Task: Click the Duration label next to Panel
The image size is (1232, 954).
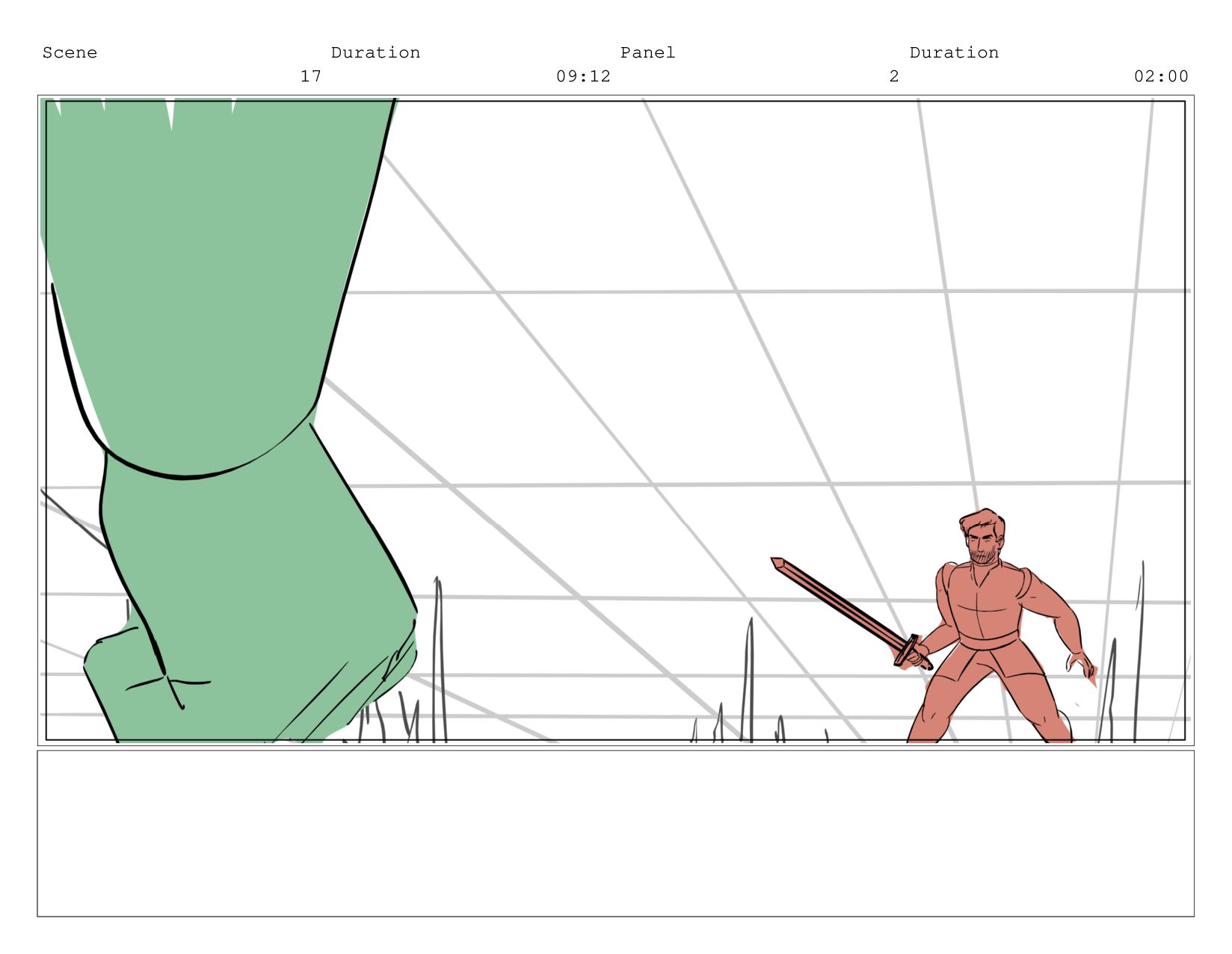Action: (954, 52)
